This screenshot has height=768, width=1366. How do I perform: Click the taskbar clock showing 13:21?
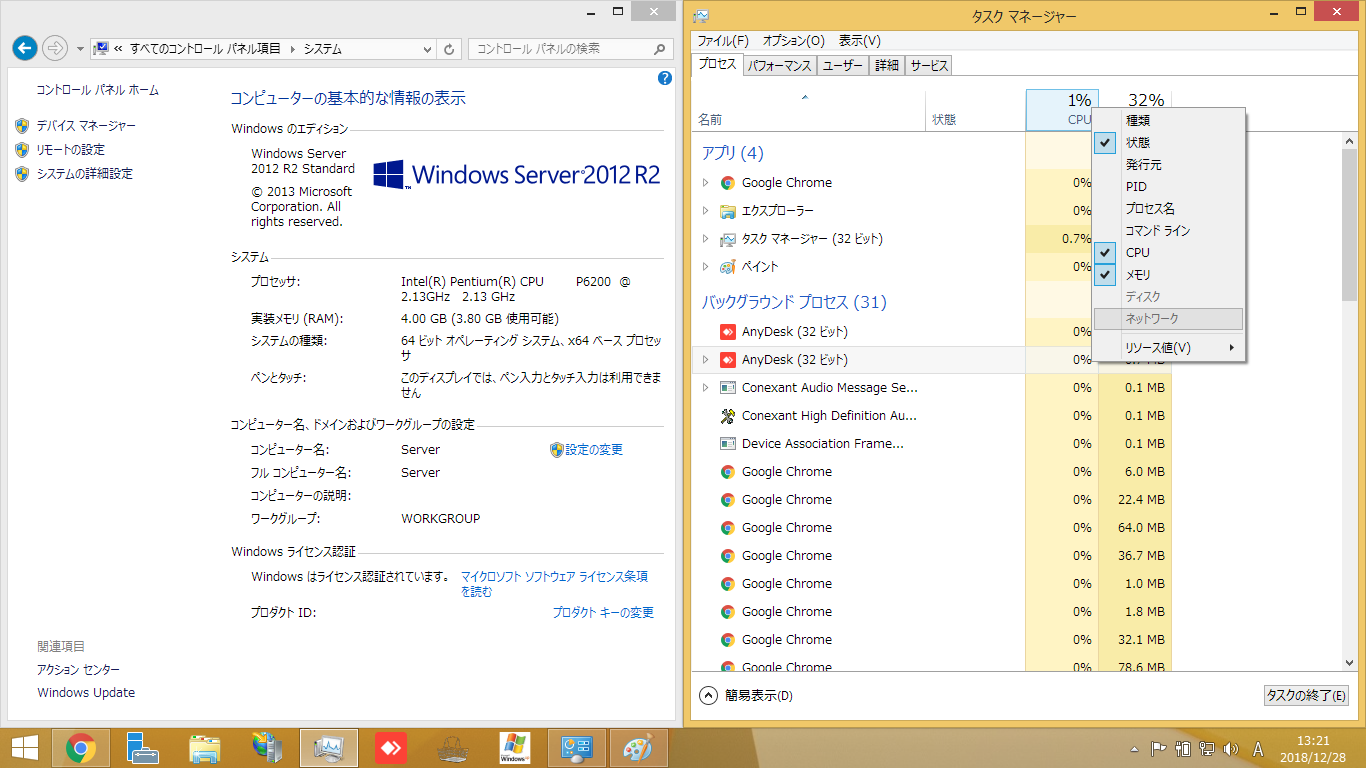click(x=1312, y=748)
